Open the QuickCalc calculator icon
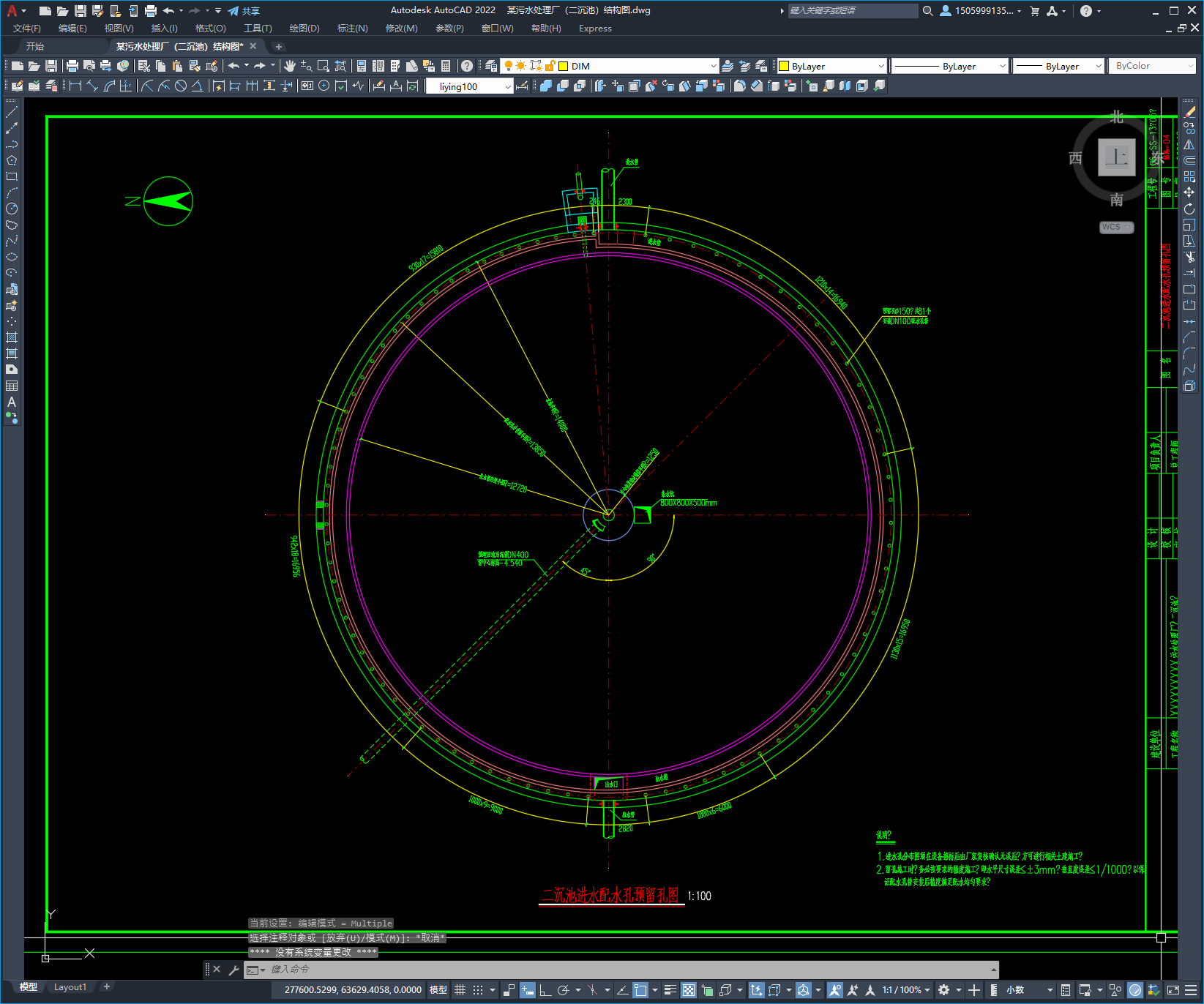Viewport: 1204px width, 1004px height. click(x=446, y=66)
